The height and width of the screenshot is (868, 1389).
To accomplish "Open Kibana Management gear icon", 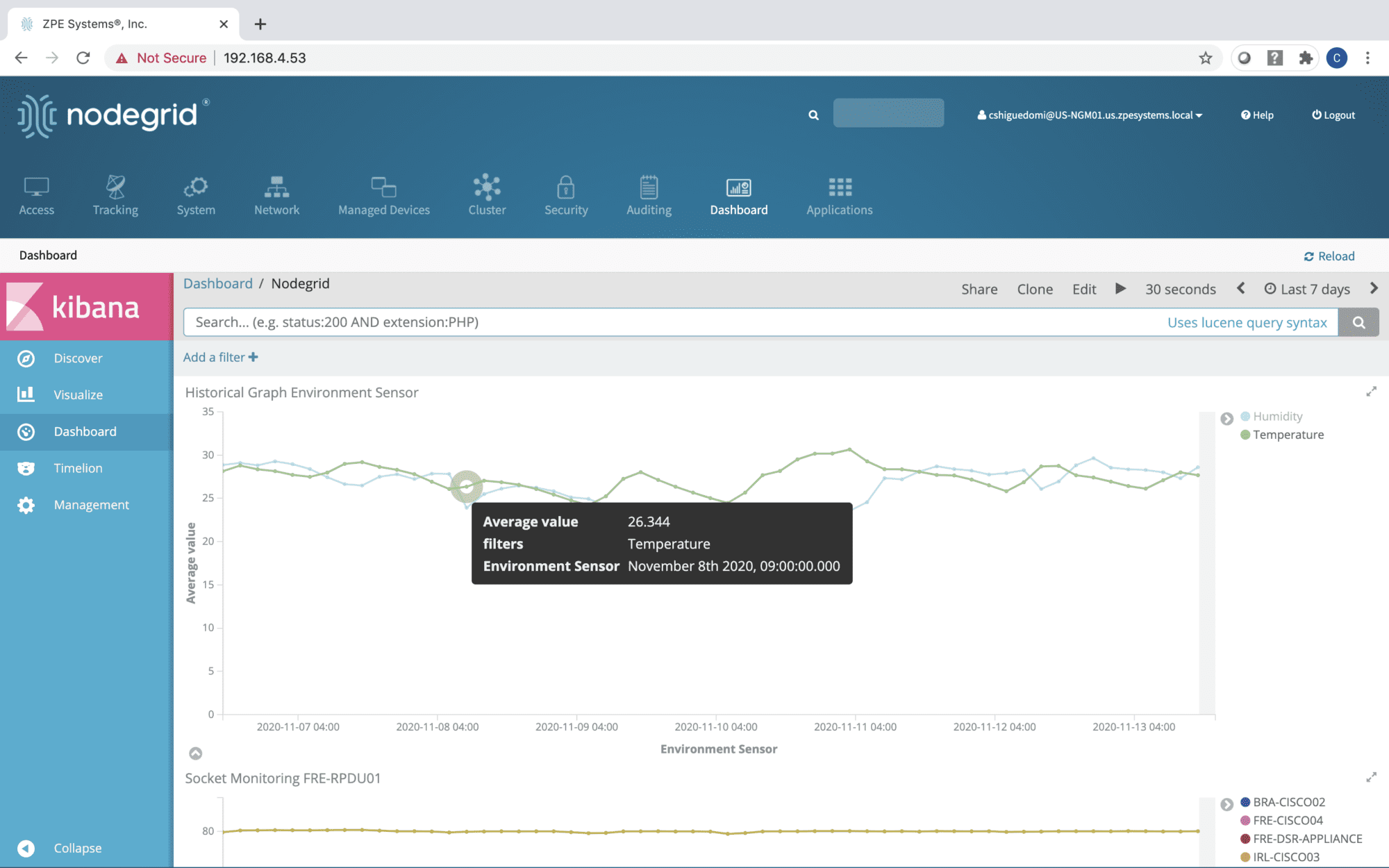I will 26,505.
